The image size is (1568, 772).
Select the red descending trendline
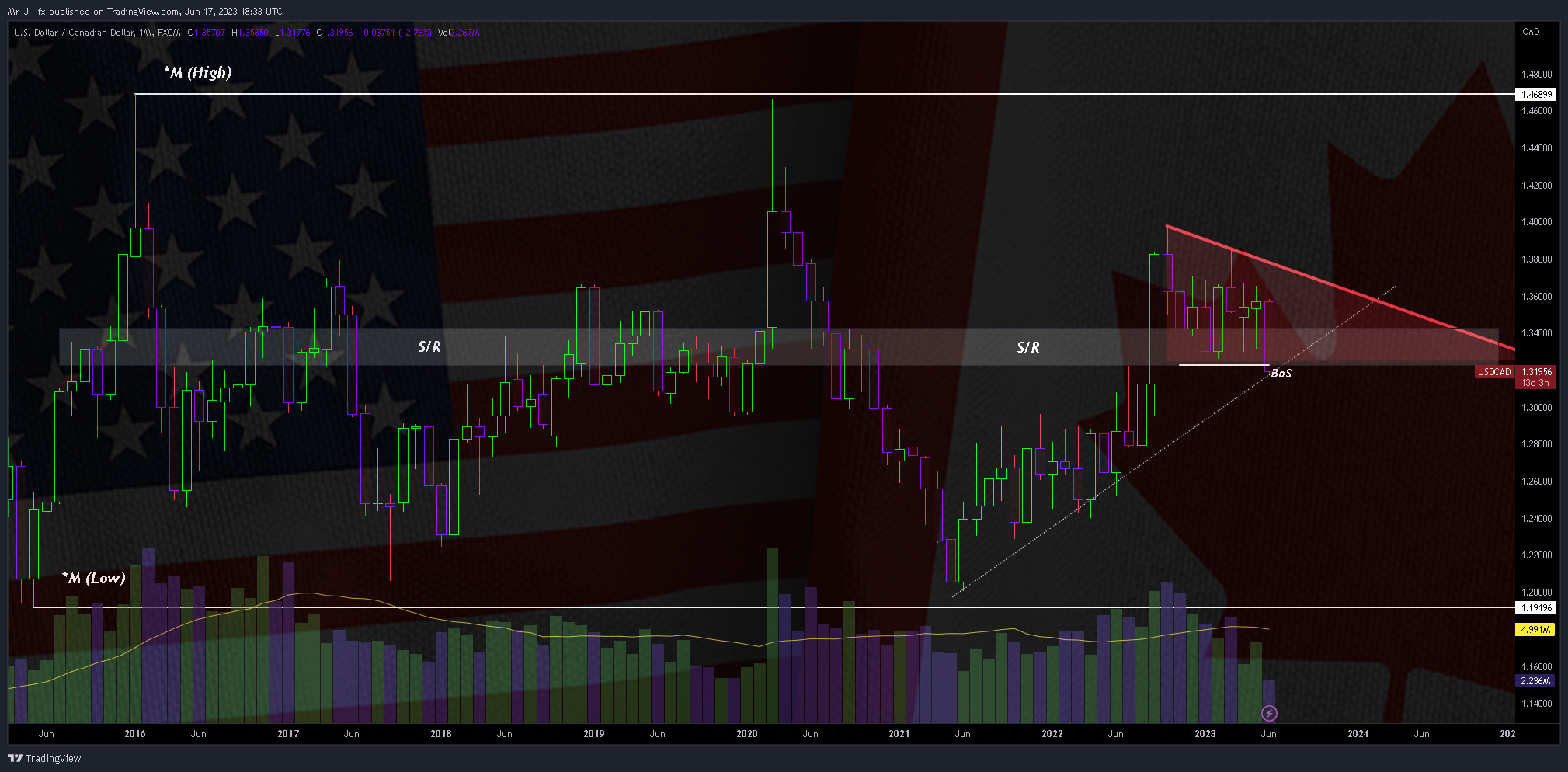point(1341,287)
